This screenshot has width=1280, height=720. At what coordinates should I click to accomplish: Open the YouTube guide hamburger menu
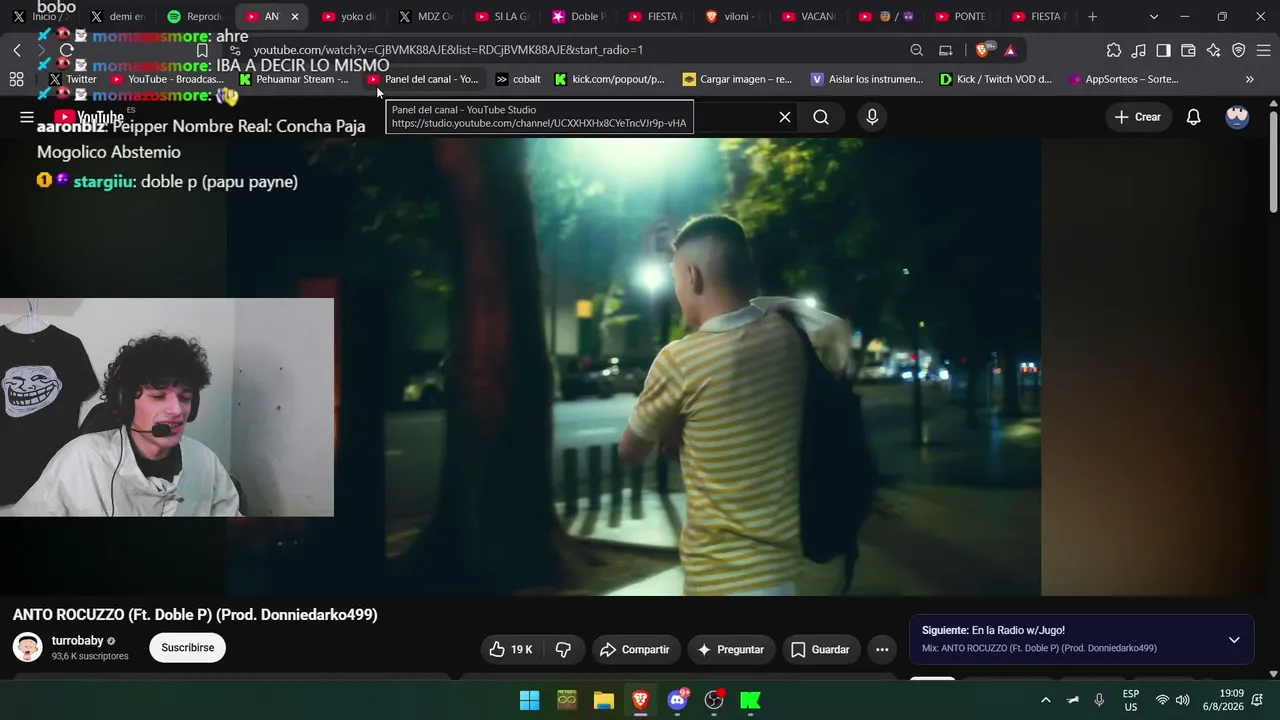pyautogui.click(x=27, y=117)
